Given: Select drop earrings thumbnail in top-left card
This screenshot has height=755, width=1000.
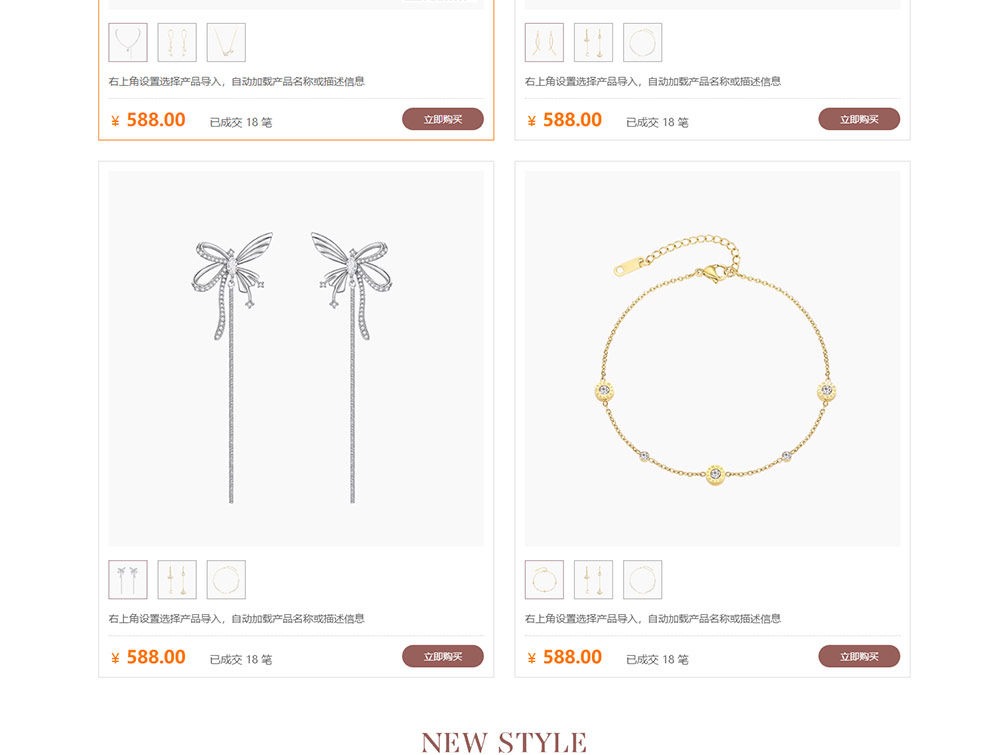Looking at the screenshot, I should pyautogui.click(x=177, y=43).
